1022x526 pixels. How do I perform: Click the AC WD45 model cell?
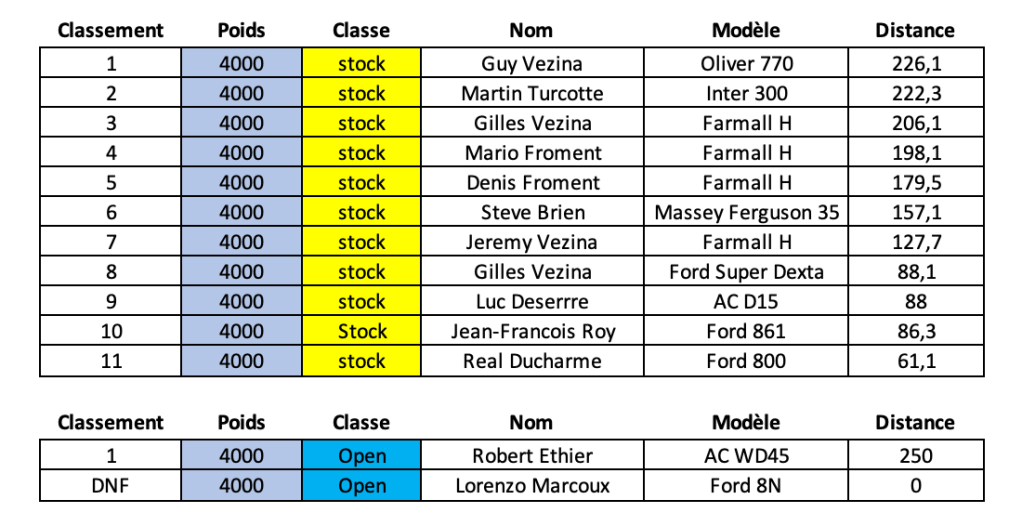746,456
